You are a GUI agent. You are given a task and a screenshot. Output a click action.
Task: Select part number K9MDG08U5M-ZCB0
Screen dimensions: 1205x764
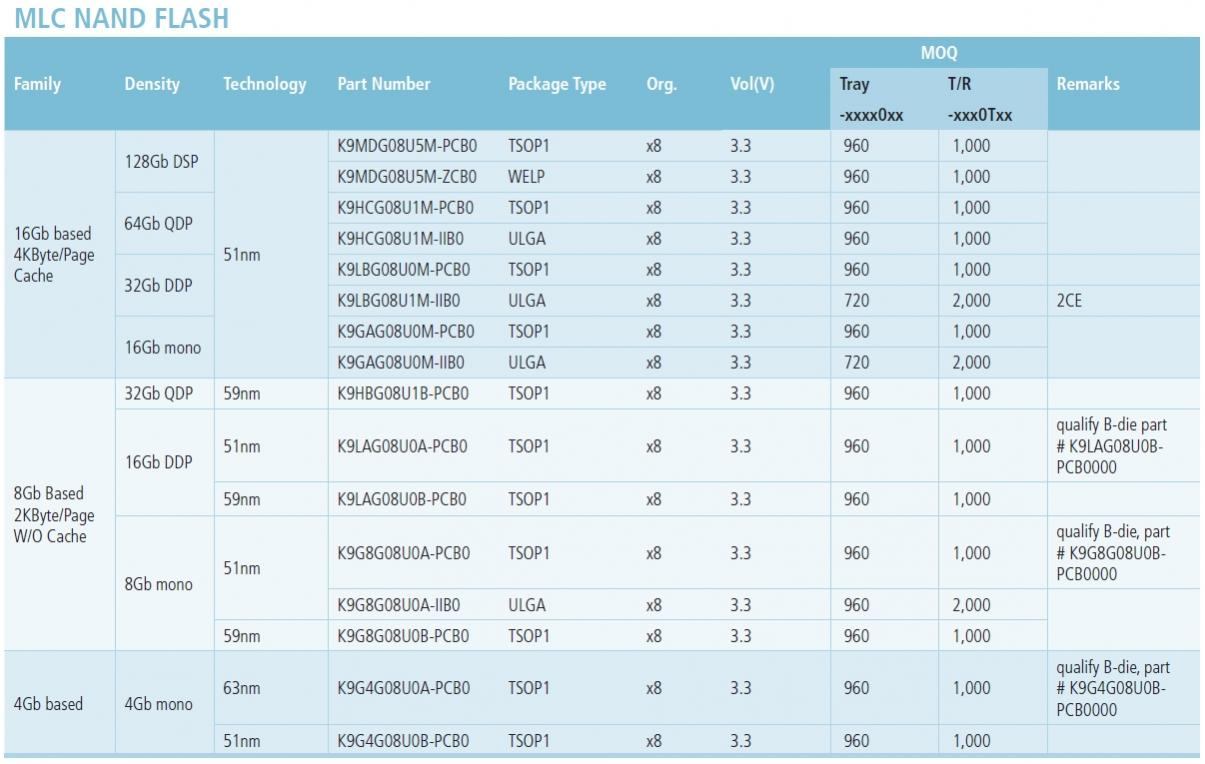click(407, 177)
